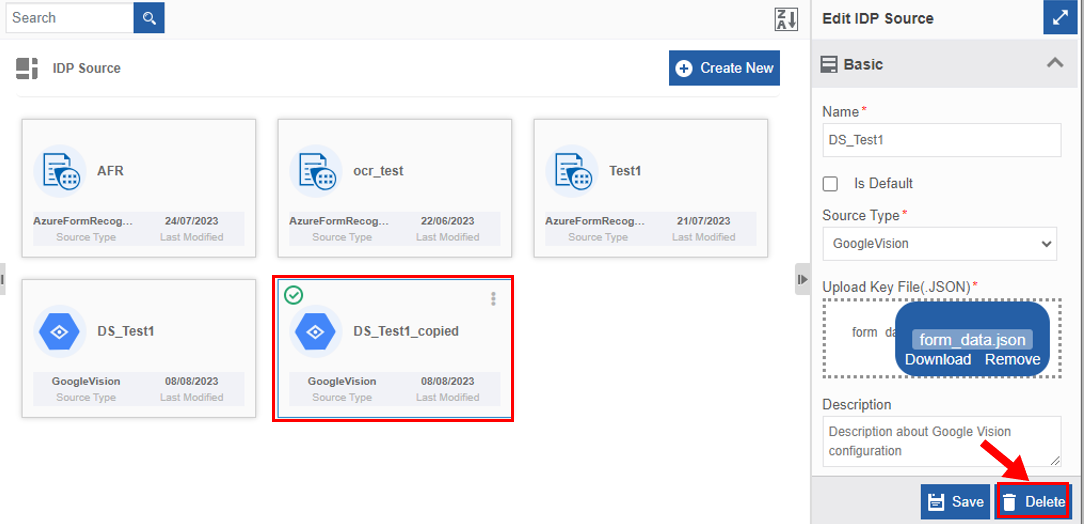Open the three-dot menu on DS_Test1_copied

493,299
